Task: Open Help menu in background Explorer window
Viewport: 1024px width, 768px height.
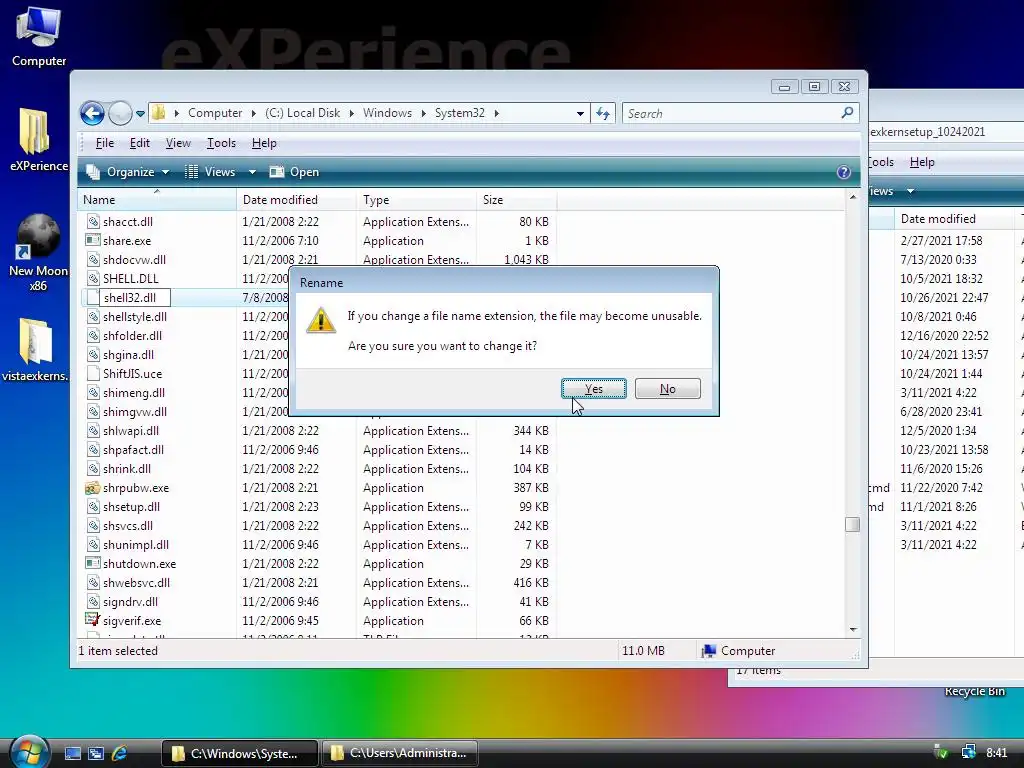Action: [921, 162]
